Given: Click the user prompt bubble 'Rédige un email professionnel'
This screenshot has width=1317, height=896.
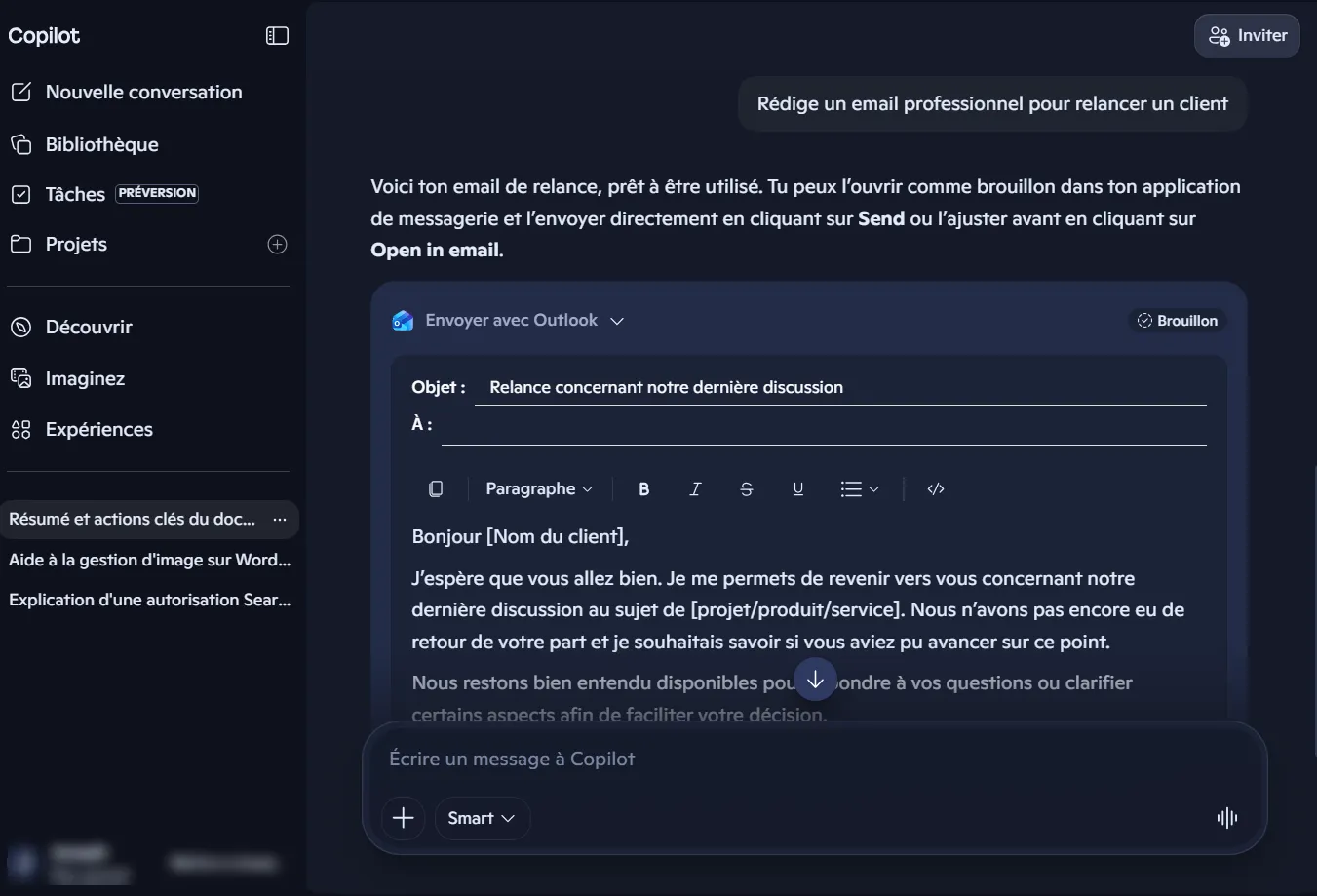Looking at the screenshot, I should 992,103.
